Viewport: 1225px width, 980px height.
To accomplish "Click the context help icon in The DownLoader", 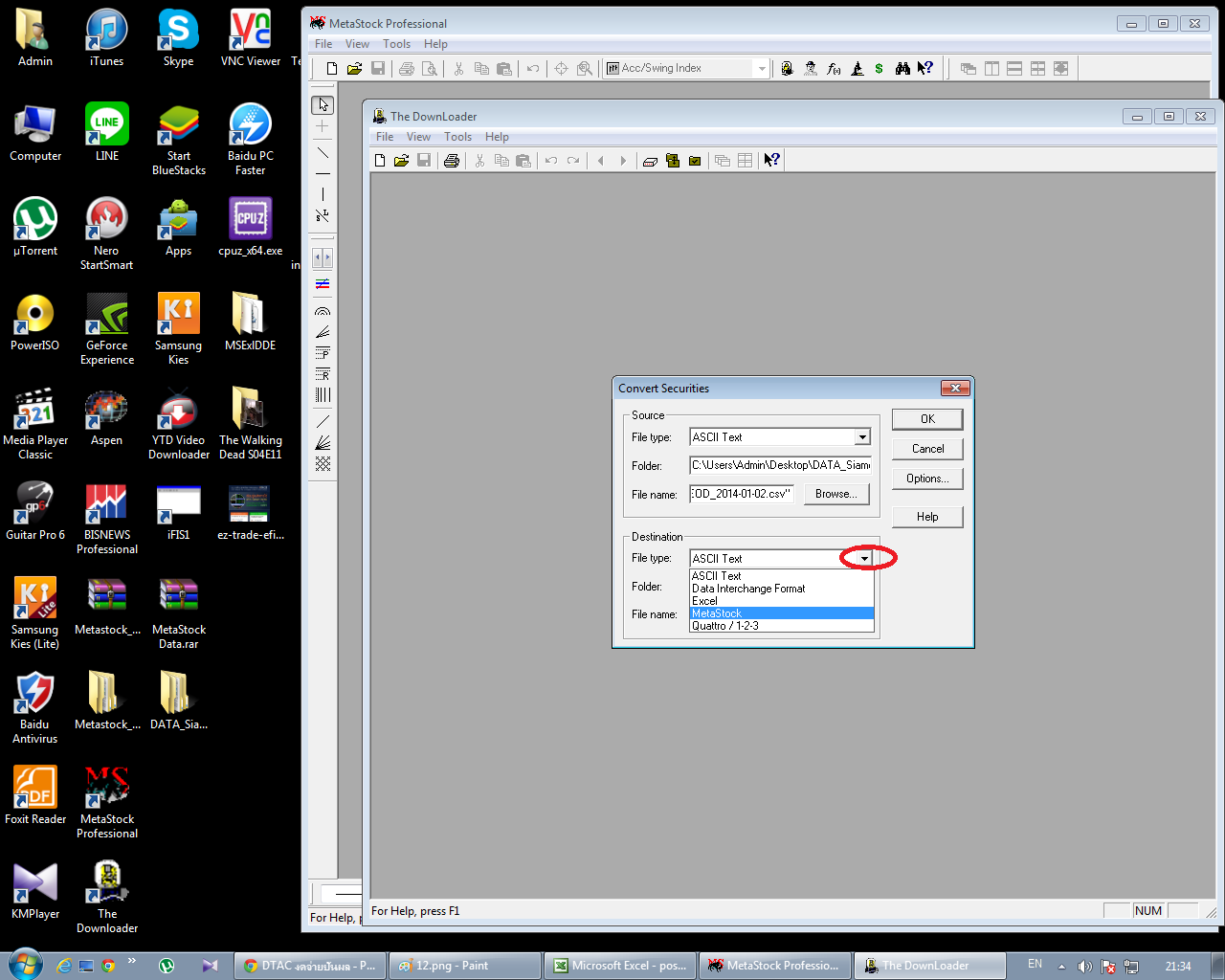I will (x=771, y=160).
